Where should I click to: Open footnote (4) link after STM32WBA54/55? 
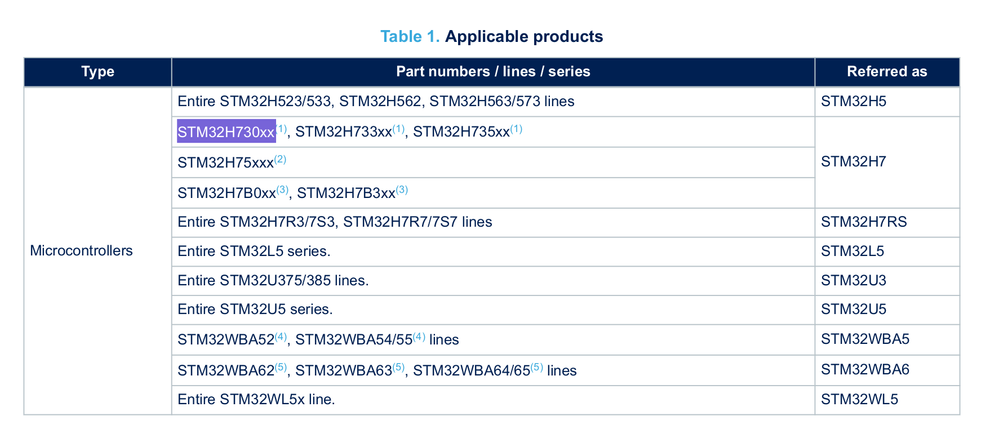419,336
